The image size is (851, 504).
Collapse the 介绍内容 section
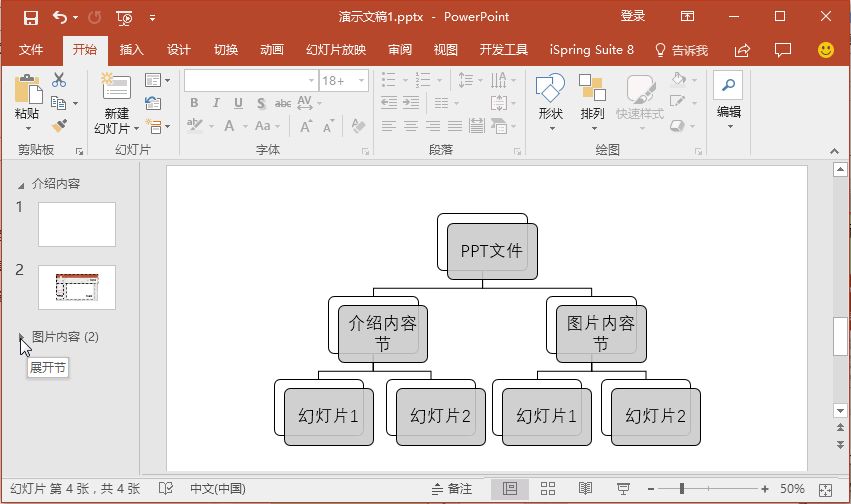21,186
